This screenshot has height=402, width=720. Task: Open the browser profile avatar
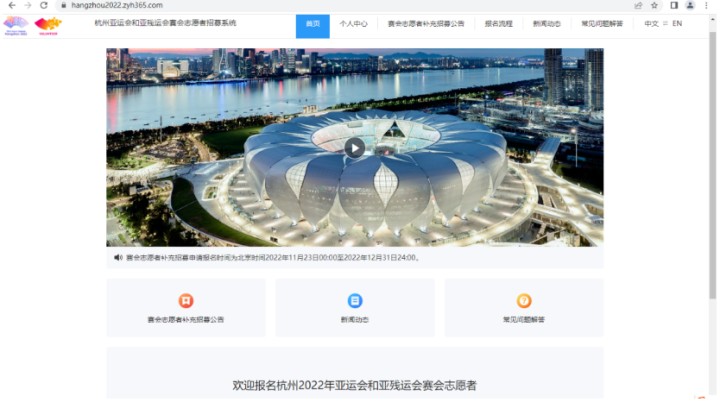(x=690, y=5)
